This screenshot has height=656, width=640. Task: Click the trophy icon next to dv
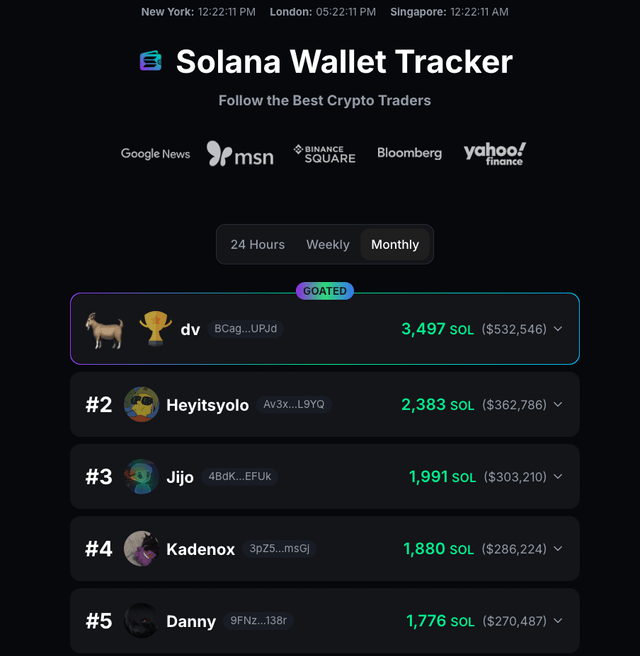click(155, 329)
